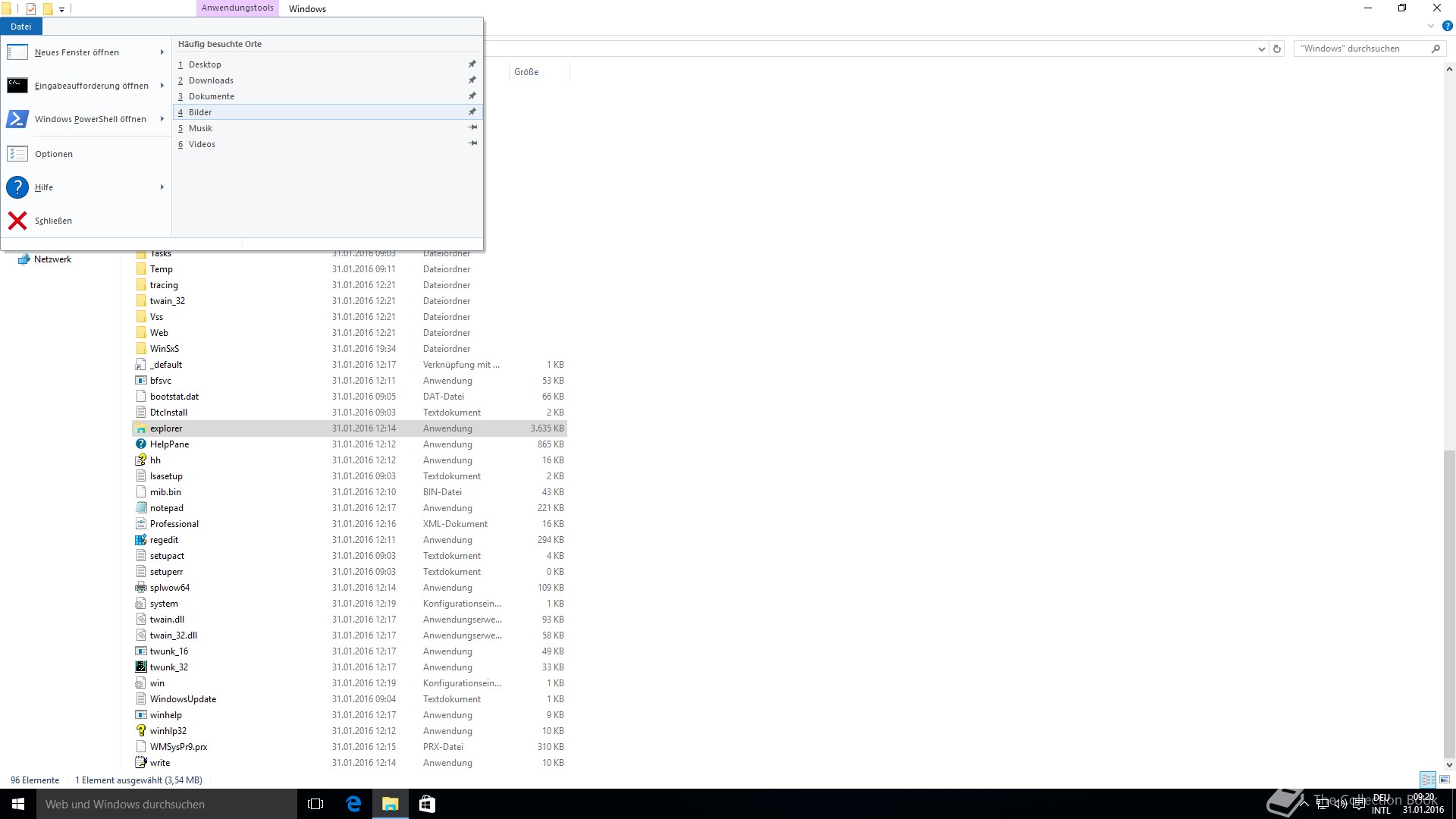Select Schließen in Datei menu
Viewport: 1456px width, 819px height.
pos(86,221)
